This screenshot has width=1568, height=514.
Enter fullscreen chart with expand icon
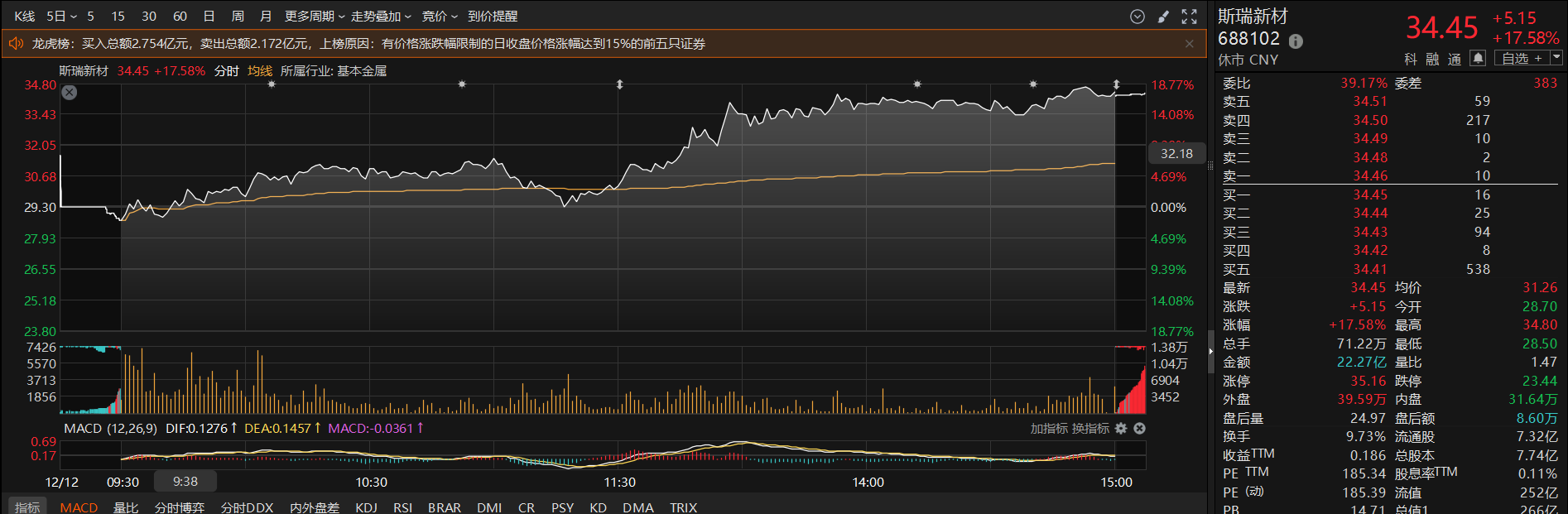point(1190,17)
